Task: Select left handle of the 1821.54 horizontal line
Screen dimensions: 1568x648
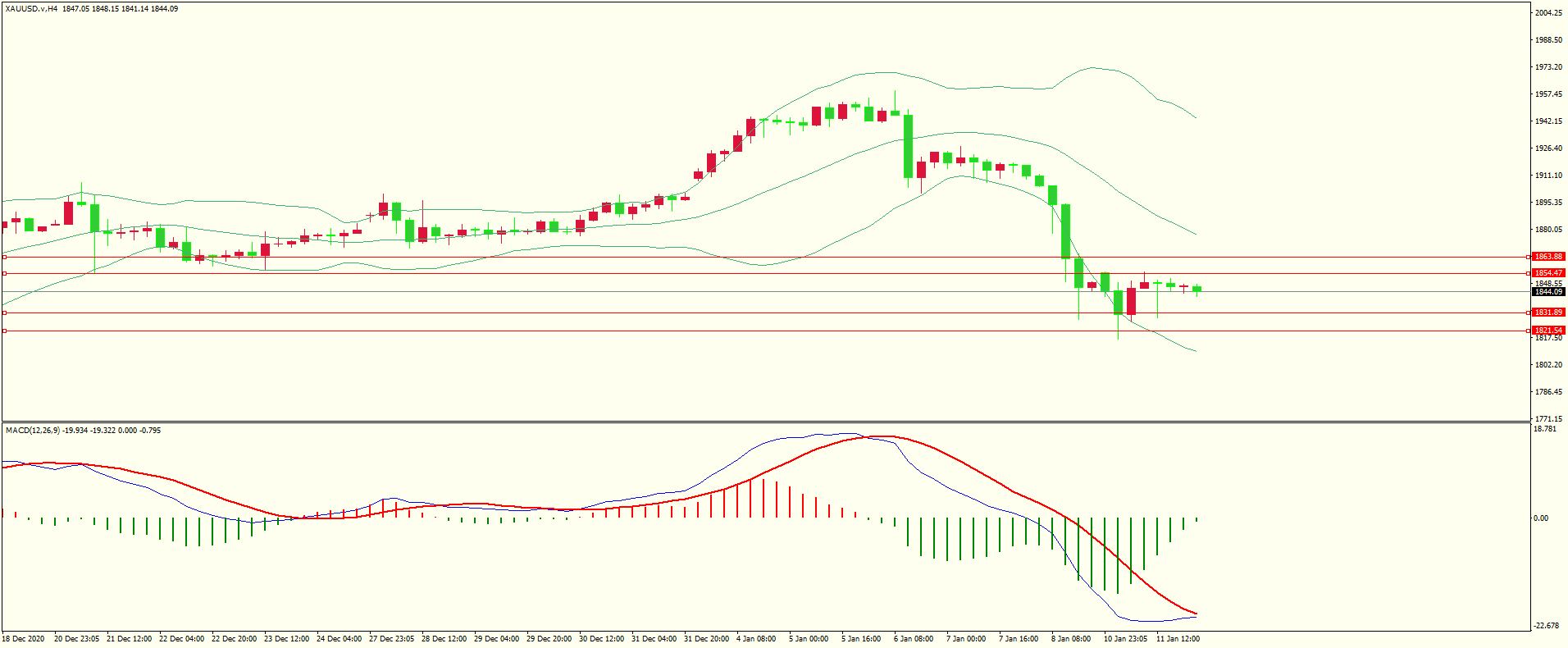Action: tap(4, 331)
